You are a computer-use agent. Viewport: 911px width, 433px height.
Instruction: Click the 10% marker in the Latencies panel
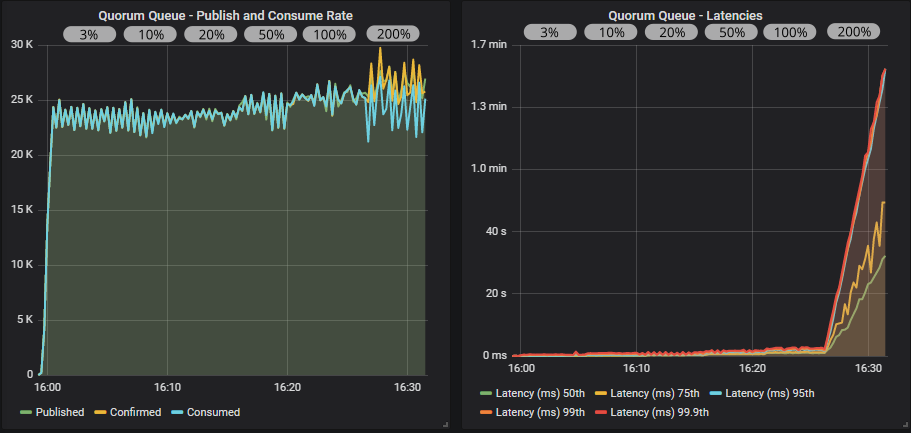tap(610, 32)
